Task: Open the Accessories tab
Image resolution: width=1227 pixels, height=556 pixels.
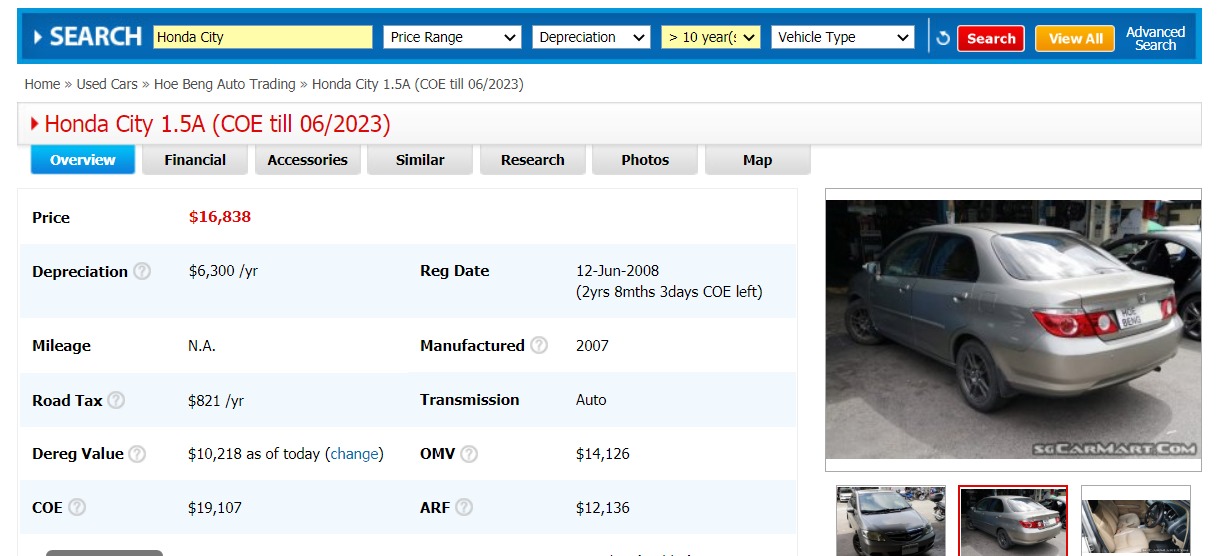Action: [307, 160]
